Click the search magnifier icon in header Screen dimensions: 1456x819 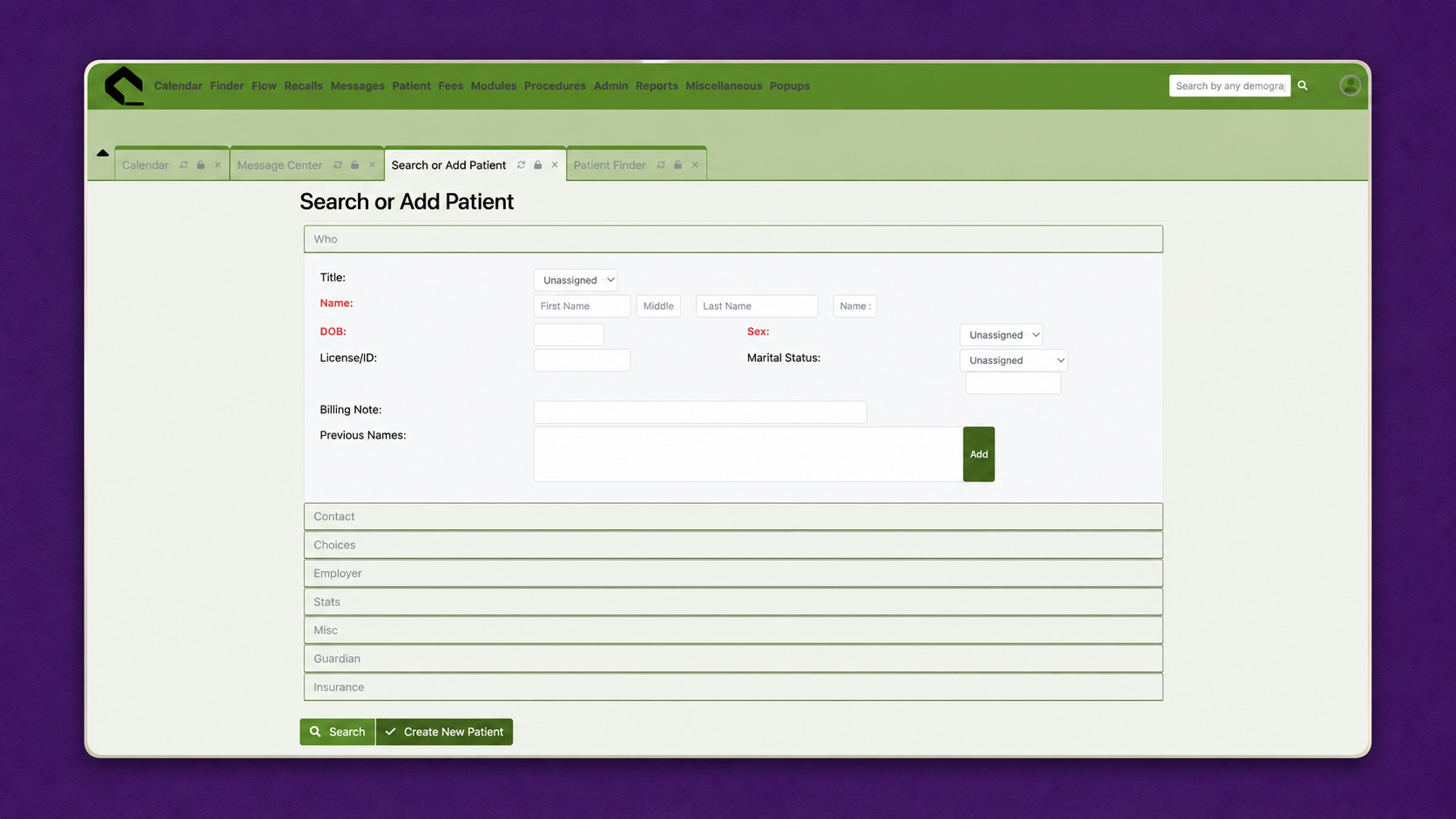pos(1303,85)
